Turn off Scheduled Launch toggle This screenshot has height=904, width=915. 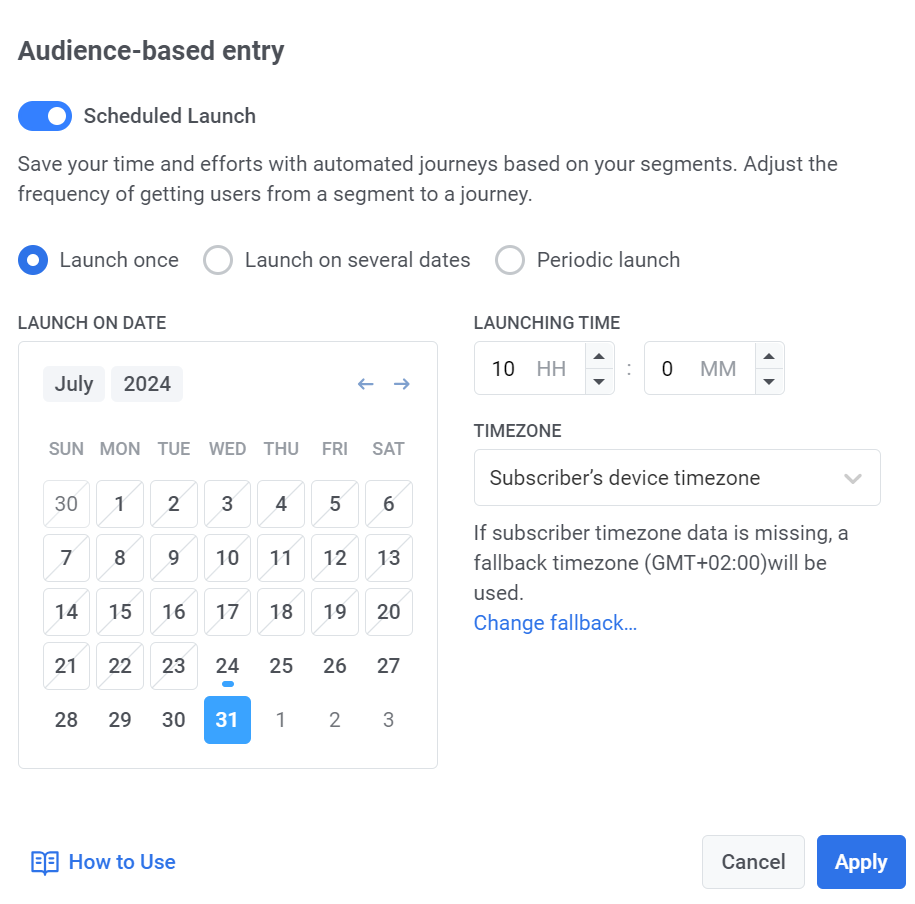click(x=45, y=116)
